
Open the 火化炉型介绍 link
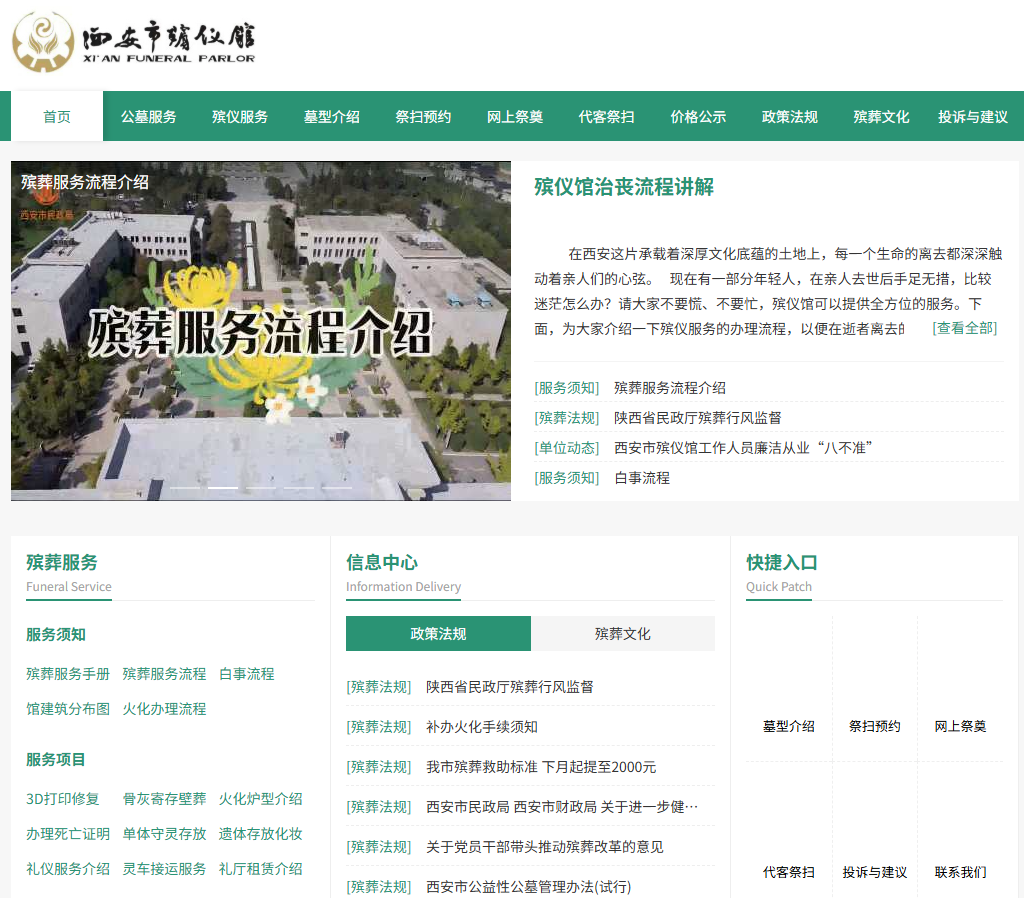(261, 799)
